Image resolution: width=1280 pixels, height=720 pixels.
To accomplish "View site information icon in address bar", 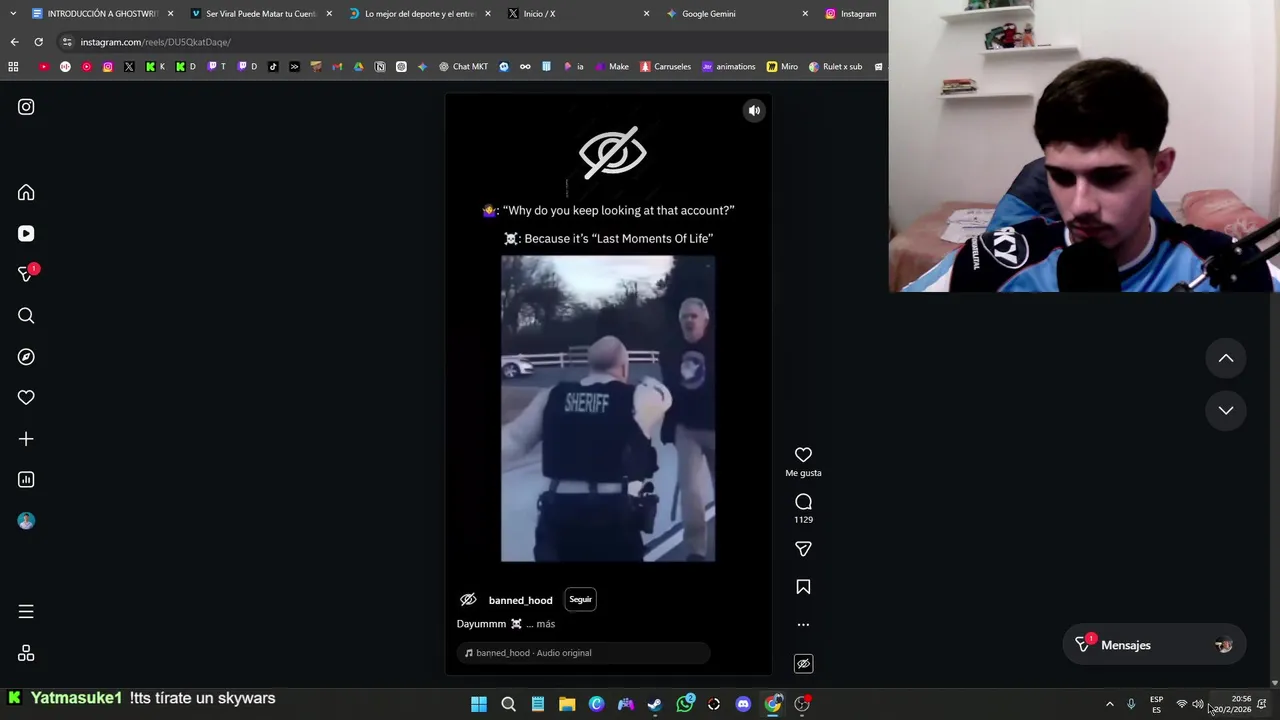I will click(x=67, y=42).
